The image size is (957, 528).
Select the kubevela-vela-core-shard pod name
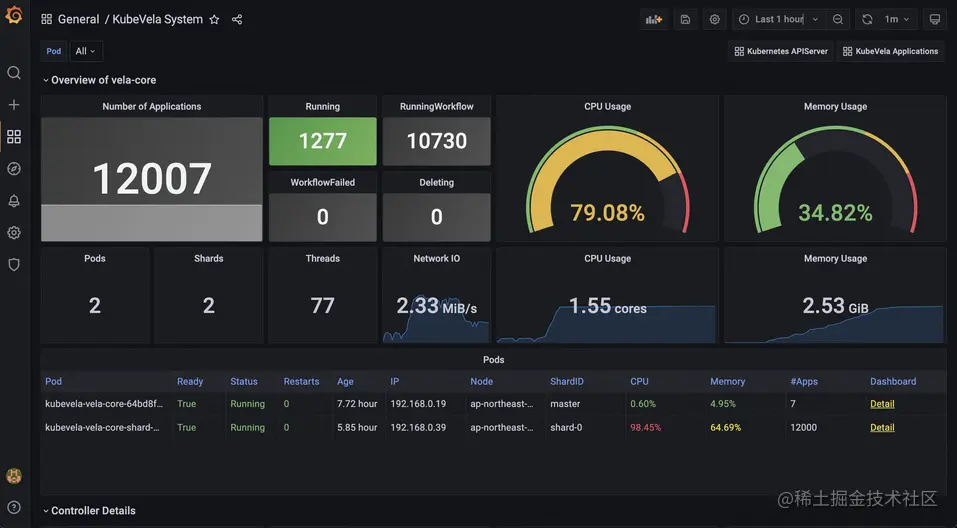[x=102, y=428]
